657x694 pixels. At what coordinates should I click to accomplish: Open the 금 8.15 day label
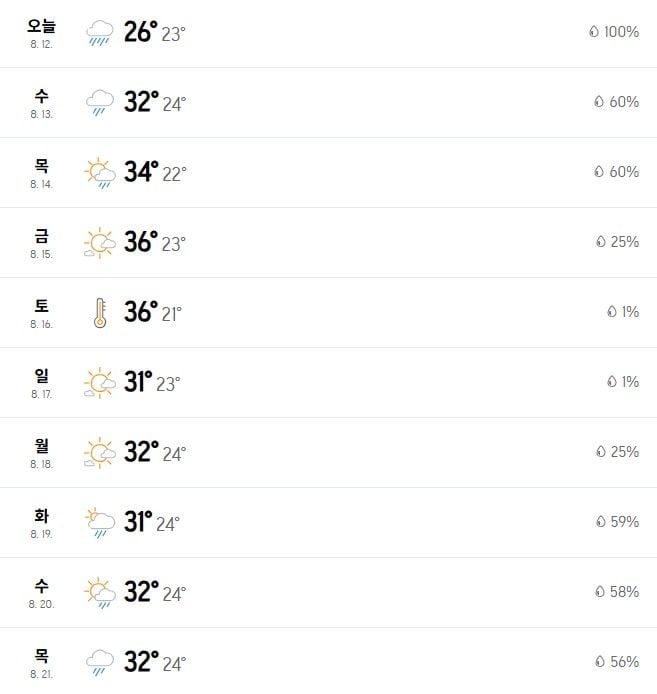coord(42,243)
